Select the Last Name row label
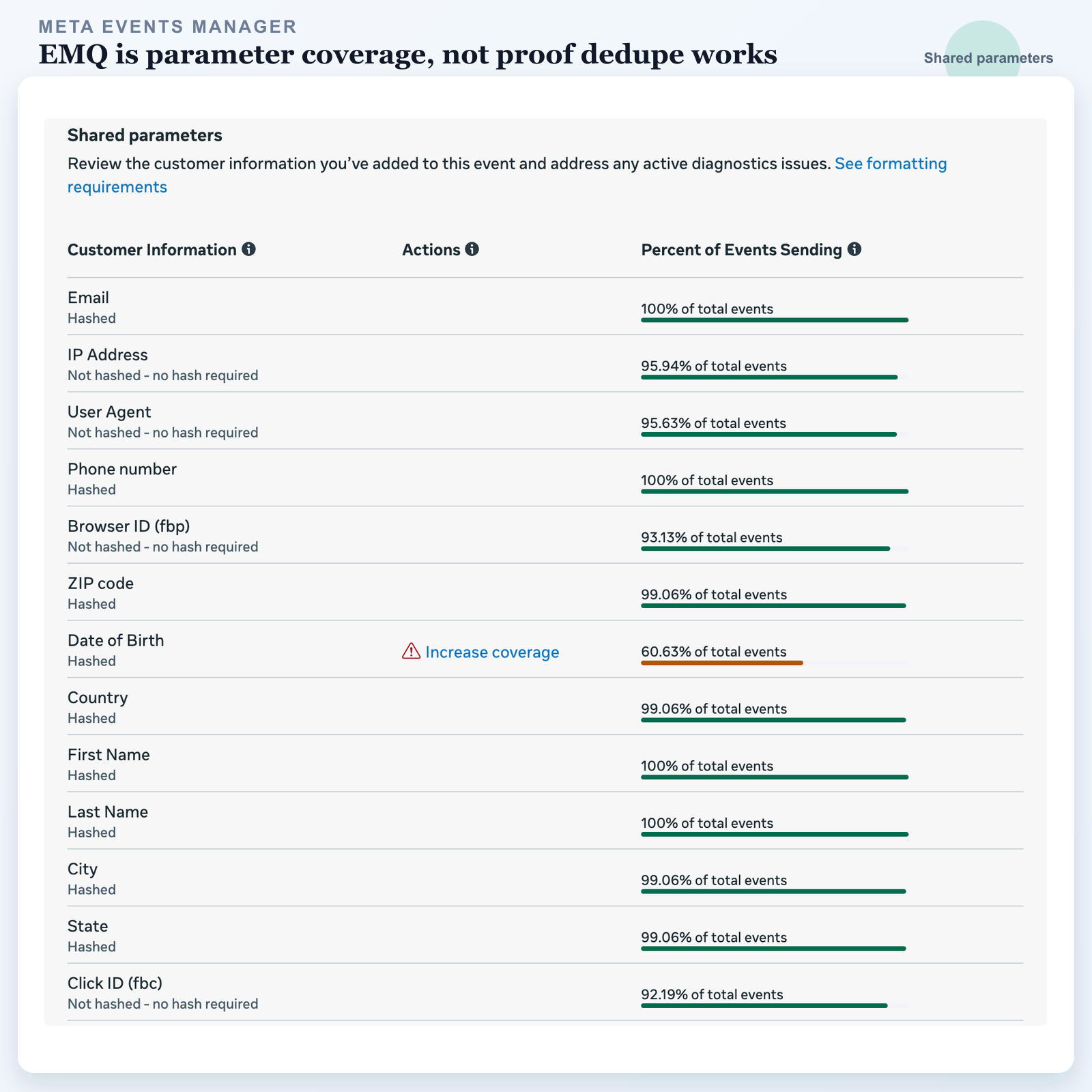 pyautogui.click(x=108, y=811)
